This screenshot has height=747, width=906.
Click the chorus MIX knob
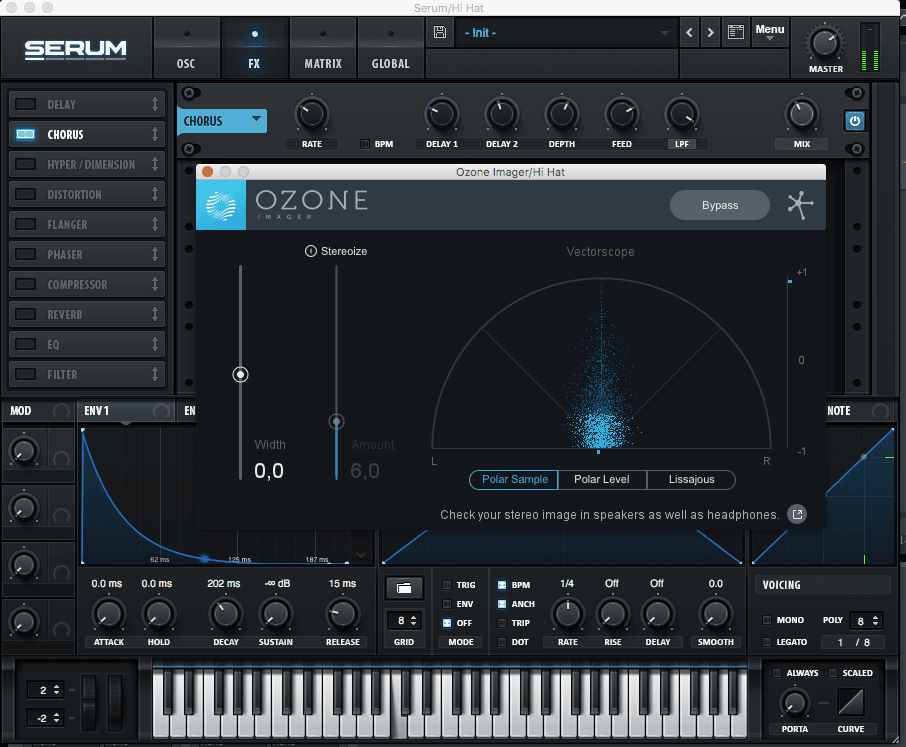(802, 114)
